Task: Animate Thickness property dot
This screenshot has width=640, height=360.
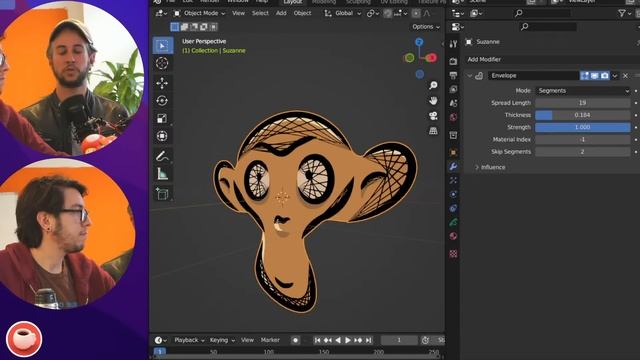Action: [x=636, y=115]
